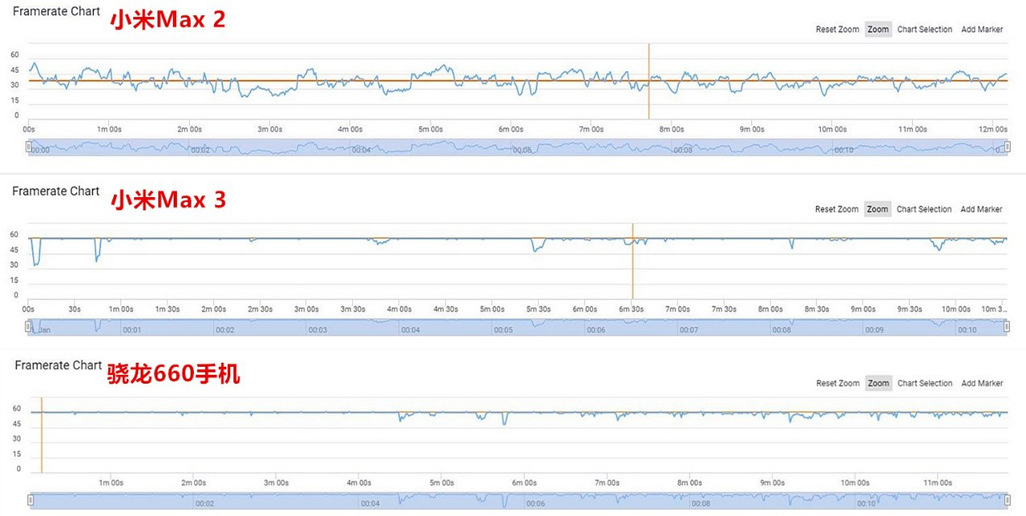Viewport: 1026px width, 516px height.
Task: Toggle Zoom mode on the 小米Max 3 chart
Action: 878,210
